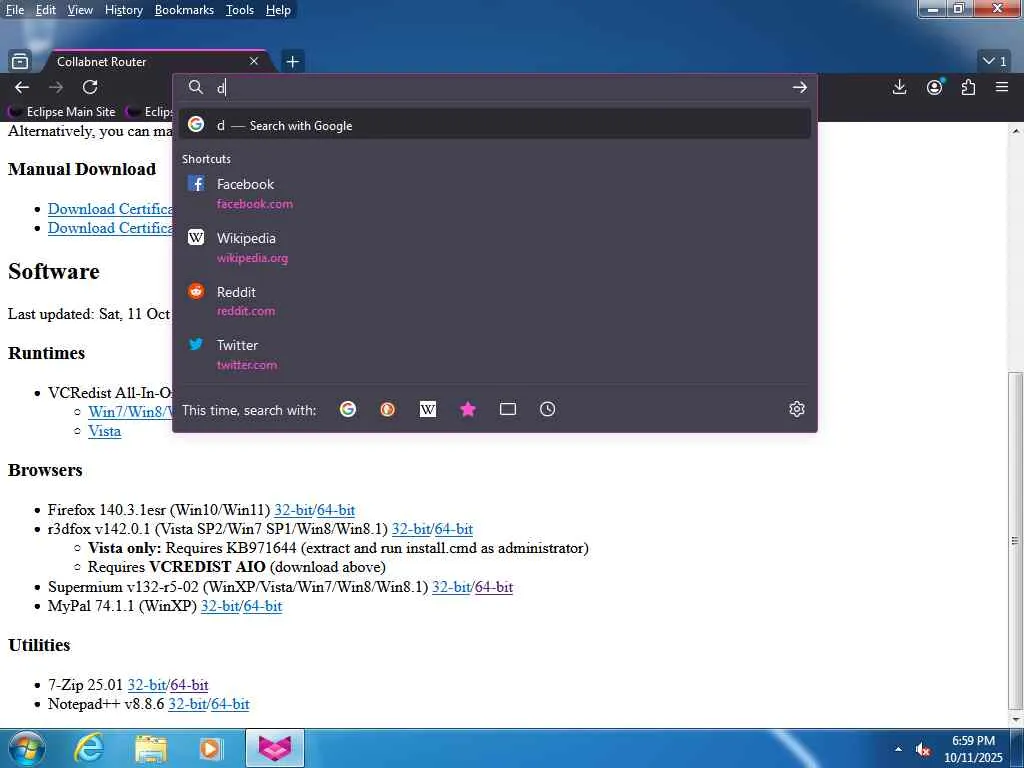Open the View menu
Screen dimensions: 1024x768
(80, 10)
